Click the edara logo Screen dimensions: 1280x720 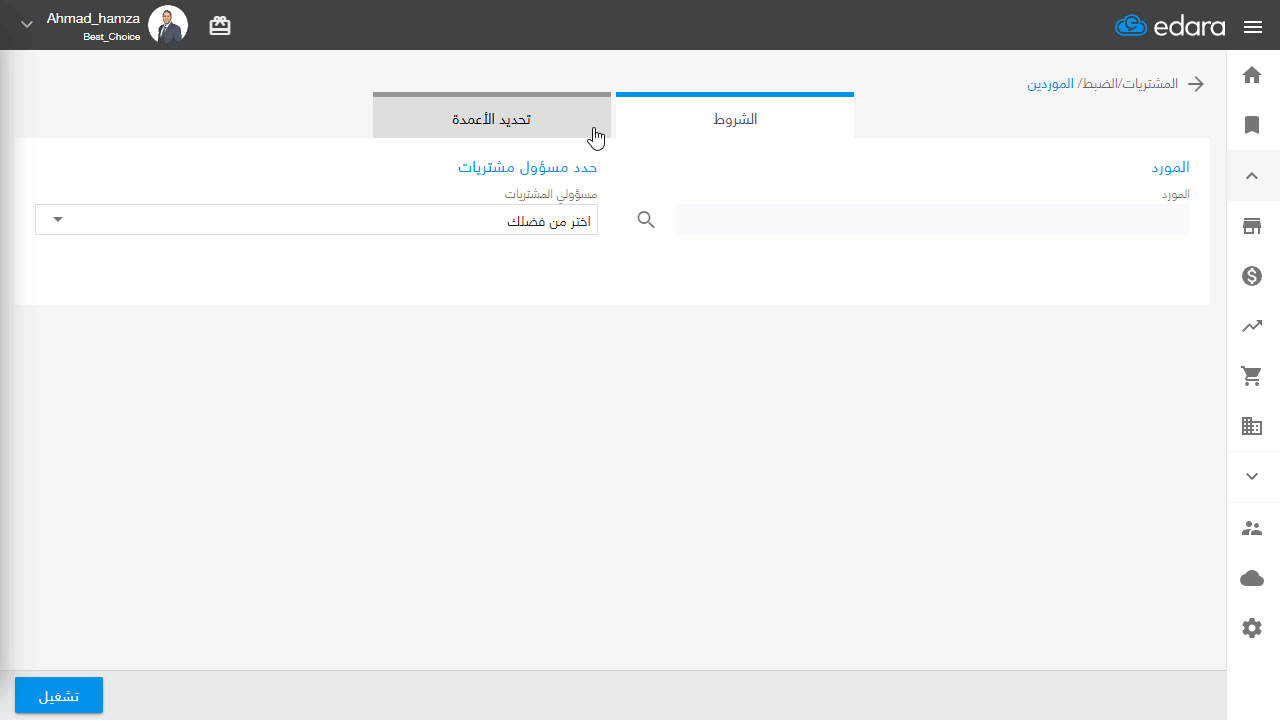[1170, 26]
